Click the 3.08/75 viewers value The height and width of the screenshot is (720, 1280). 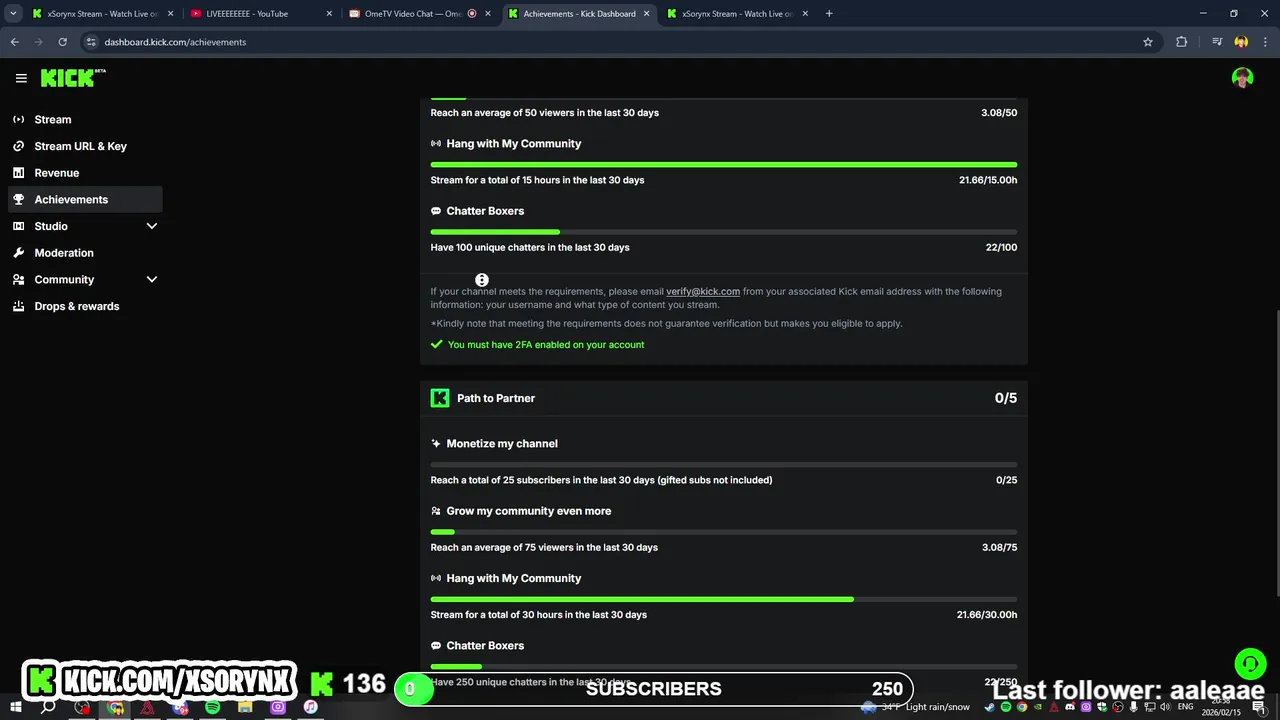pyautogui.click(x=999, y=547)
